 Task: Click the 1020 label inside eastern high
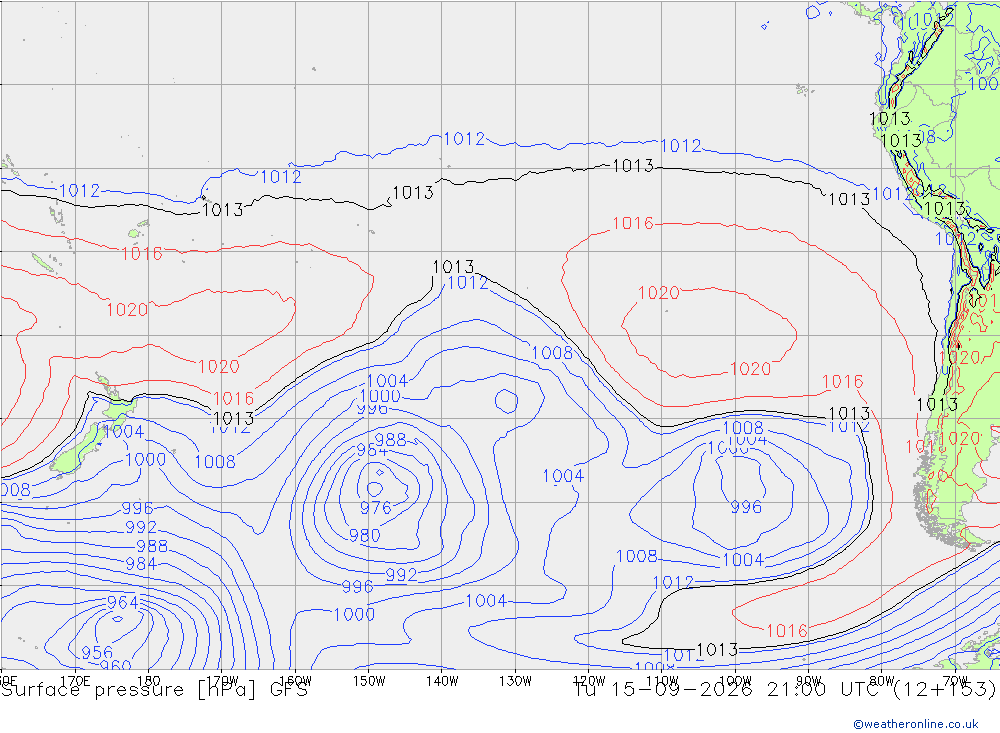tap(659, 293)
